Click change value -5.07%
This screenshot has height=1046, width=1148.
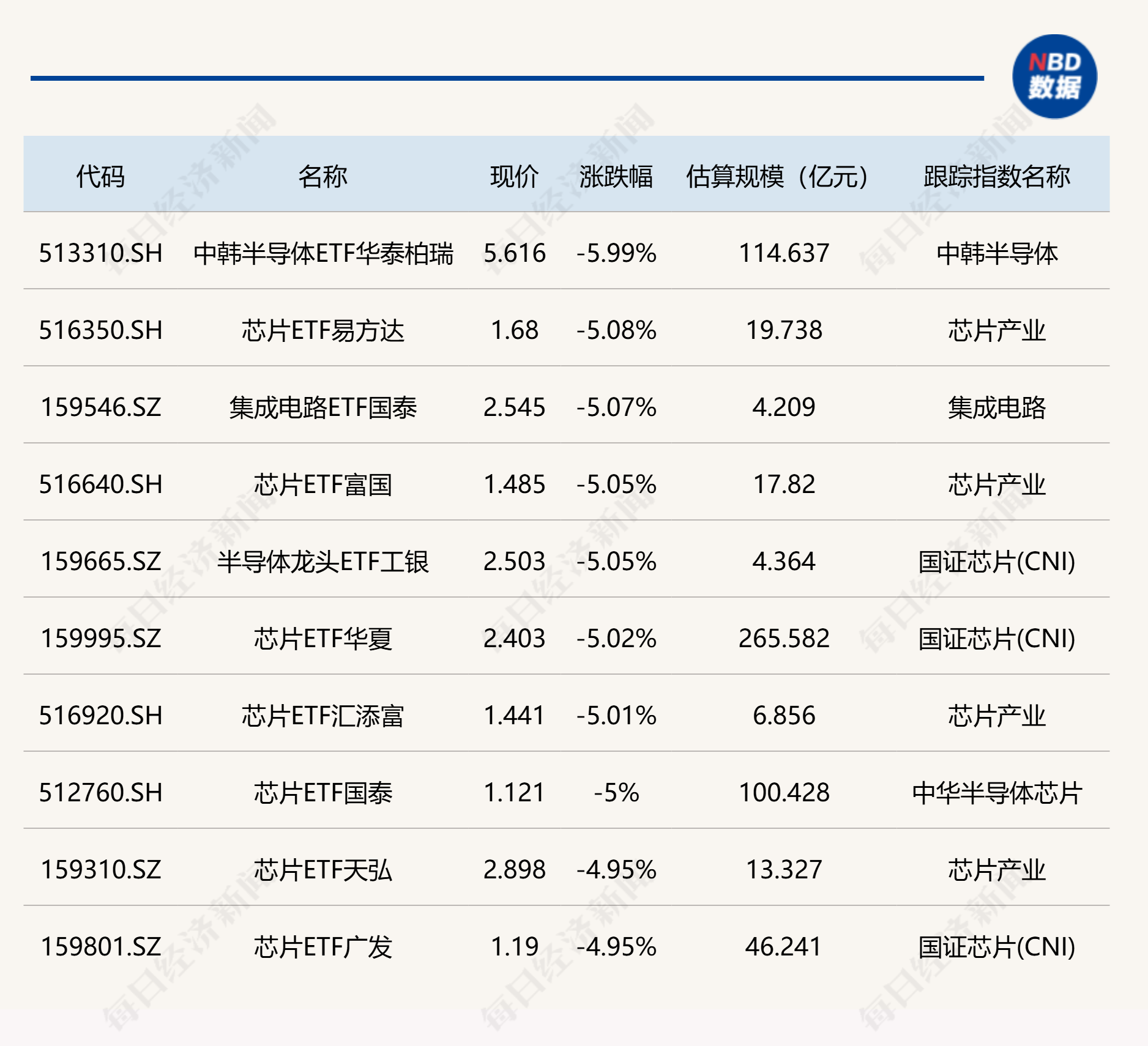(x=616, y=407)
